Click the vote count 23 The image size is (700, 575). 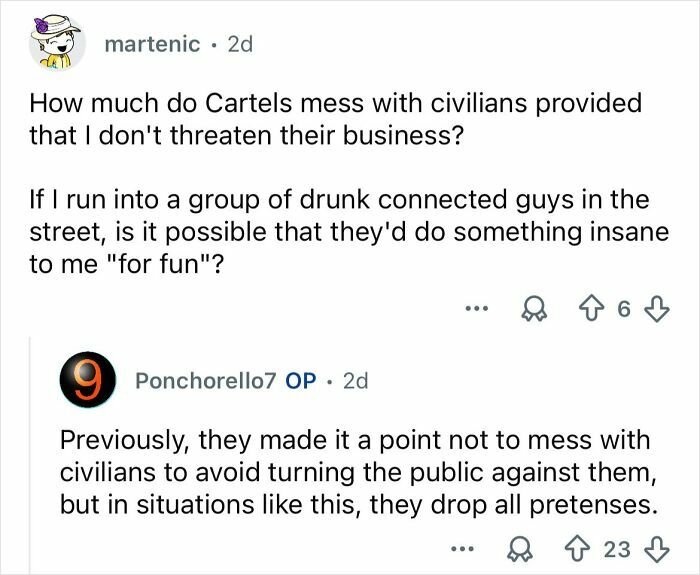(x=618, y=549)
